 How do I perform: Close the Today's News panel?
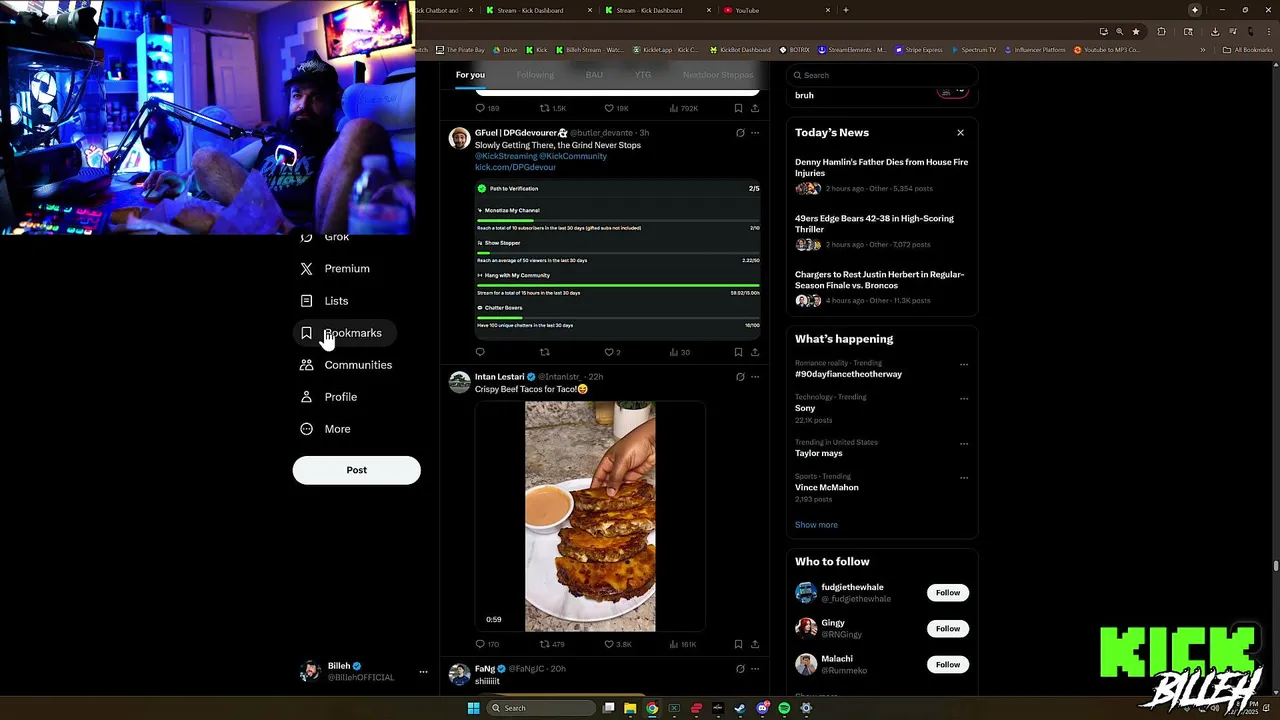[960, 133]
